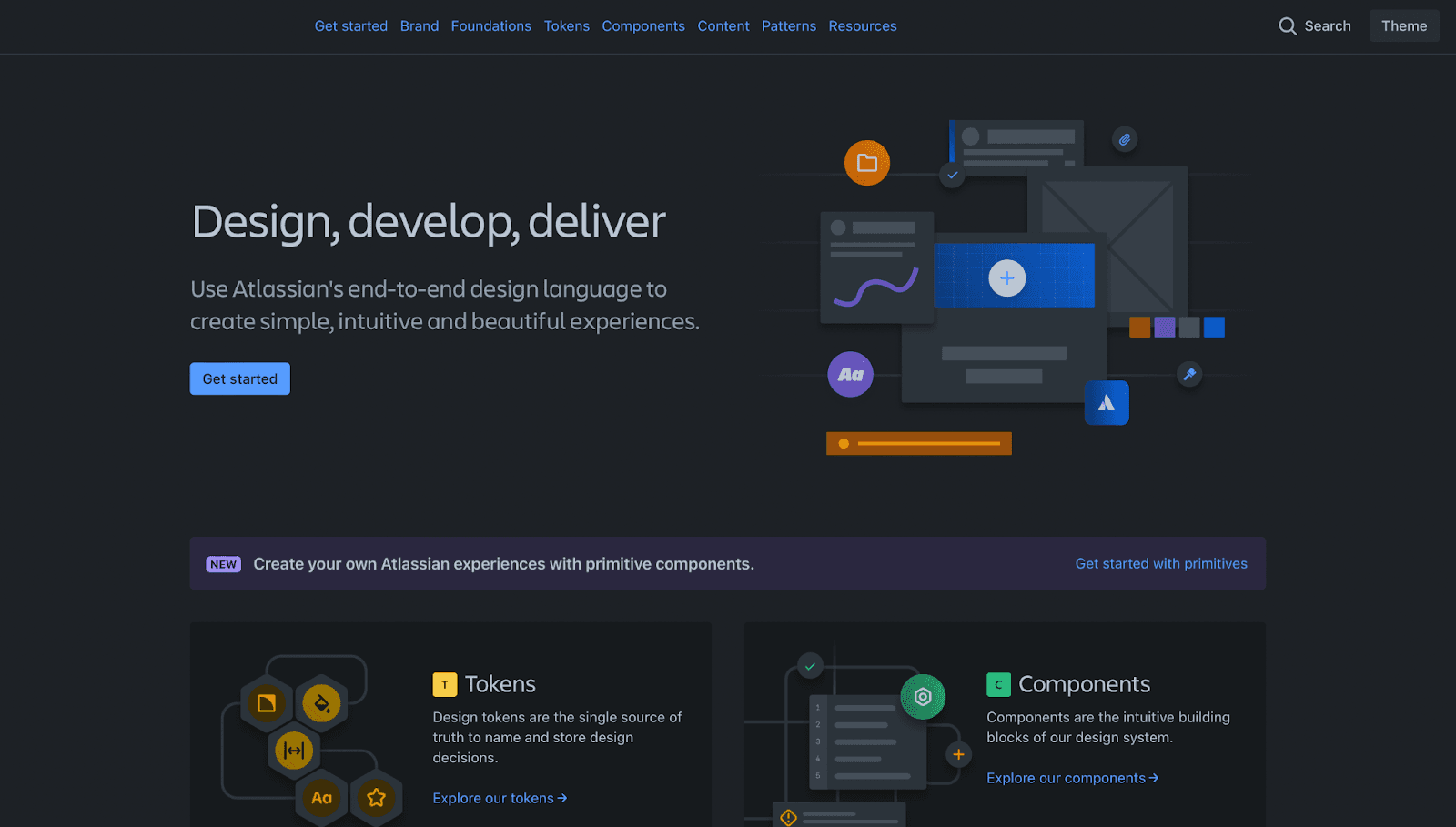This screenshot has height=827, width=1456.
Task: Click the spacing hexagon icon in Tokens card
Action: tap(294, 751)
